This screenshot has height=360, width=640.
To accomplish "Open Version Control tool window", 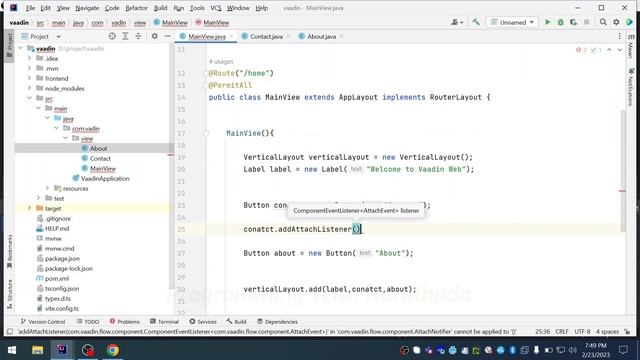I will [42, 322].
